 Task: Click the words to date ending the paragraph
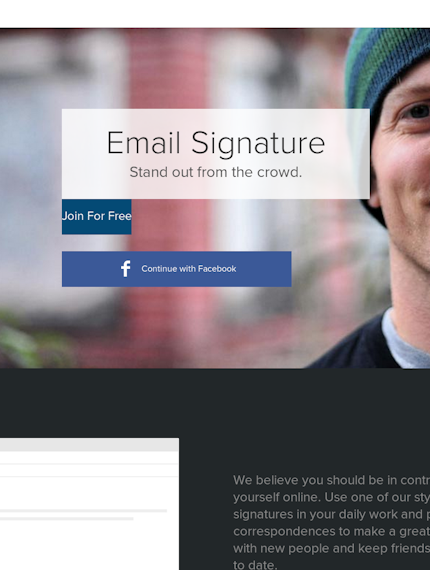tap(255, 565)
